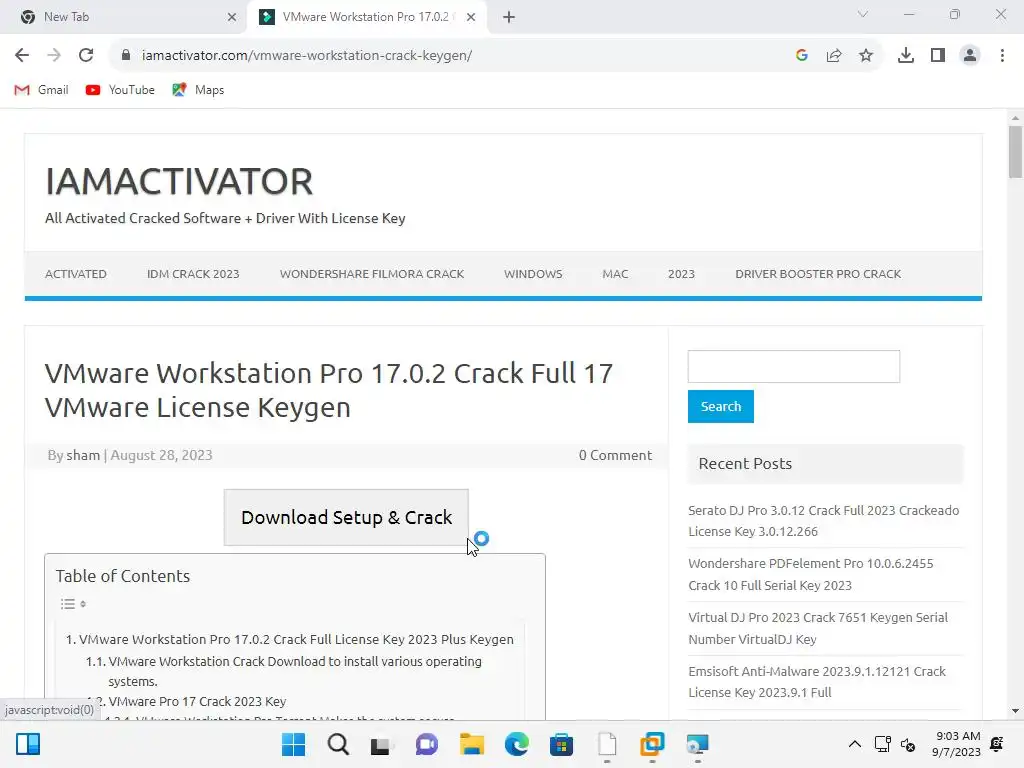Jump to VMware Pro 17 Crack 2023 Key
Viewport: 1024px width, 768px height.
coord(197,701)
